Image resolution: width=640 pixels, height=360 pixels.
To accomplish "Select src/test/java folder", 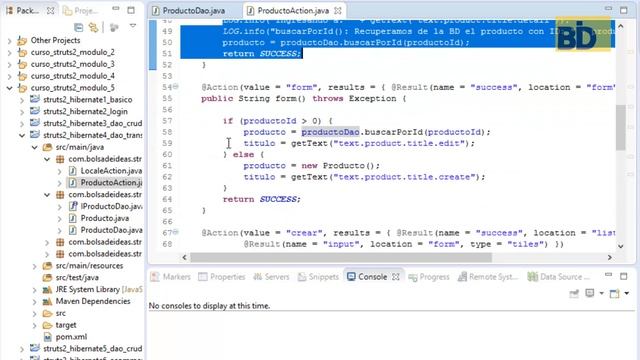I will tap(77, 277).
